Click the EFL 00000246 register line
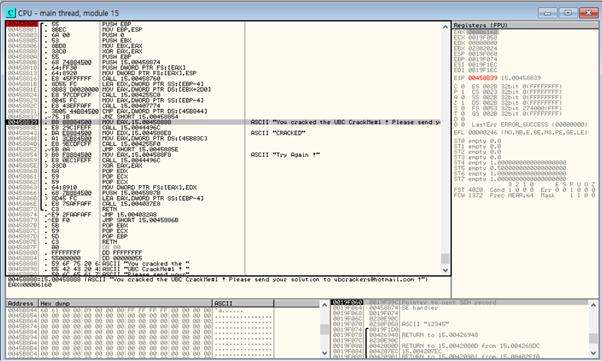The width and height of the screenshot is (602, 361). click(521, 132)
